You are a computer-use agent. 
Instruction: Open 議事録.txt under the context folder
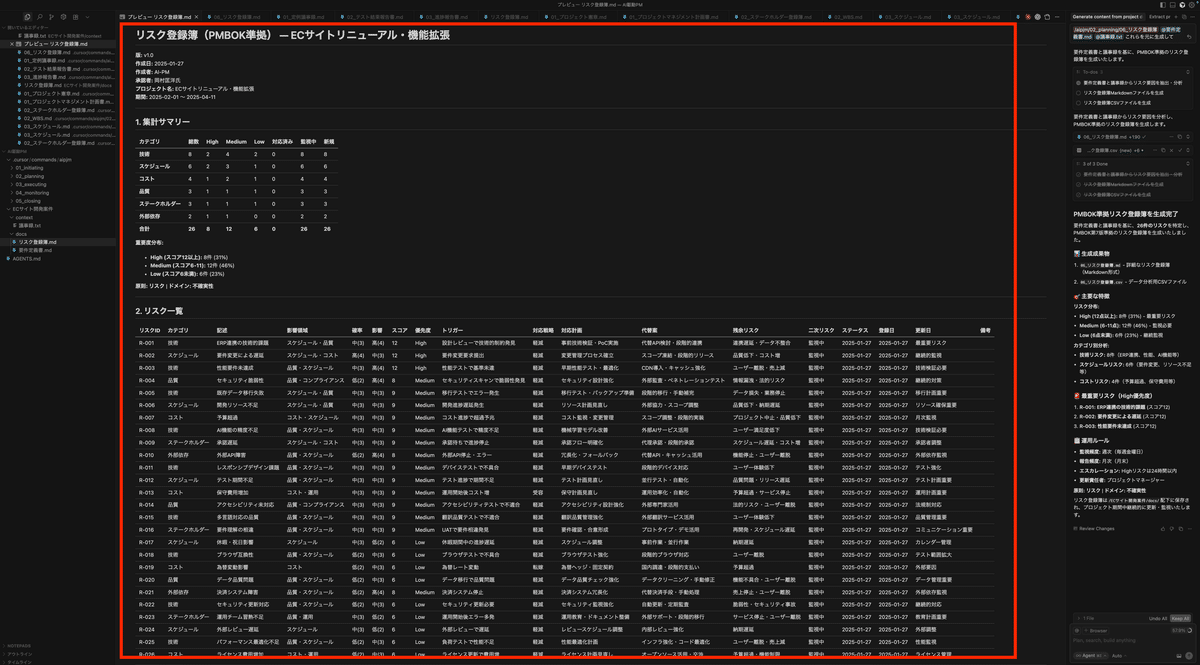click(60, 226)
